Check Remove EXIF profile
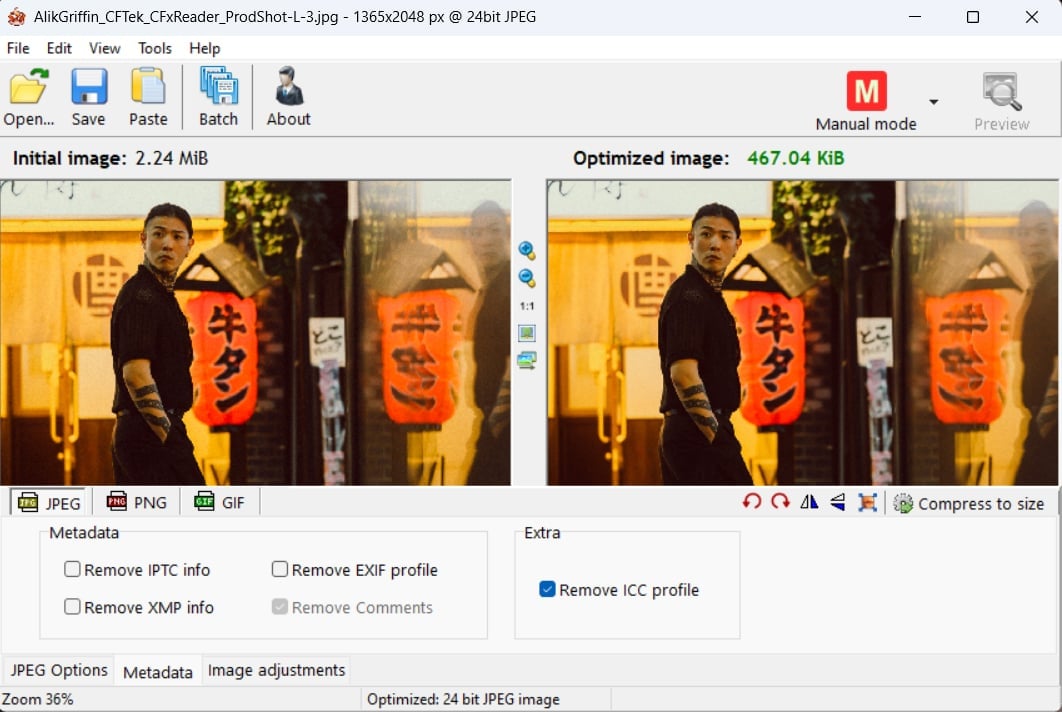Viewport: 1062px width, 712px height. (x=280, y=569)
